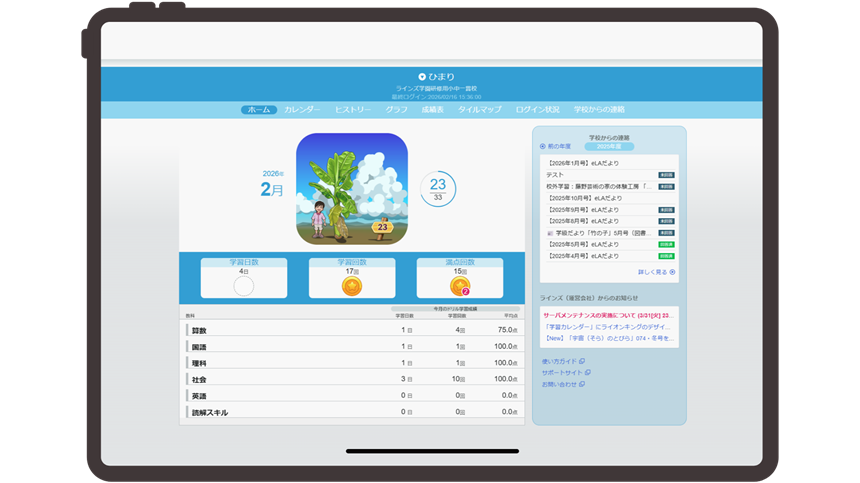Expand the 算数 subject row
The height and width of the screenshot is (483, 860).
tap(201, 330)
